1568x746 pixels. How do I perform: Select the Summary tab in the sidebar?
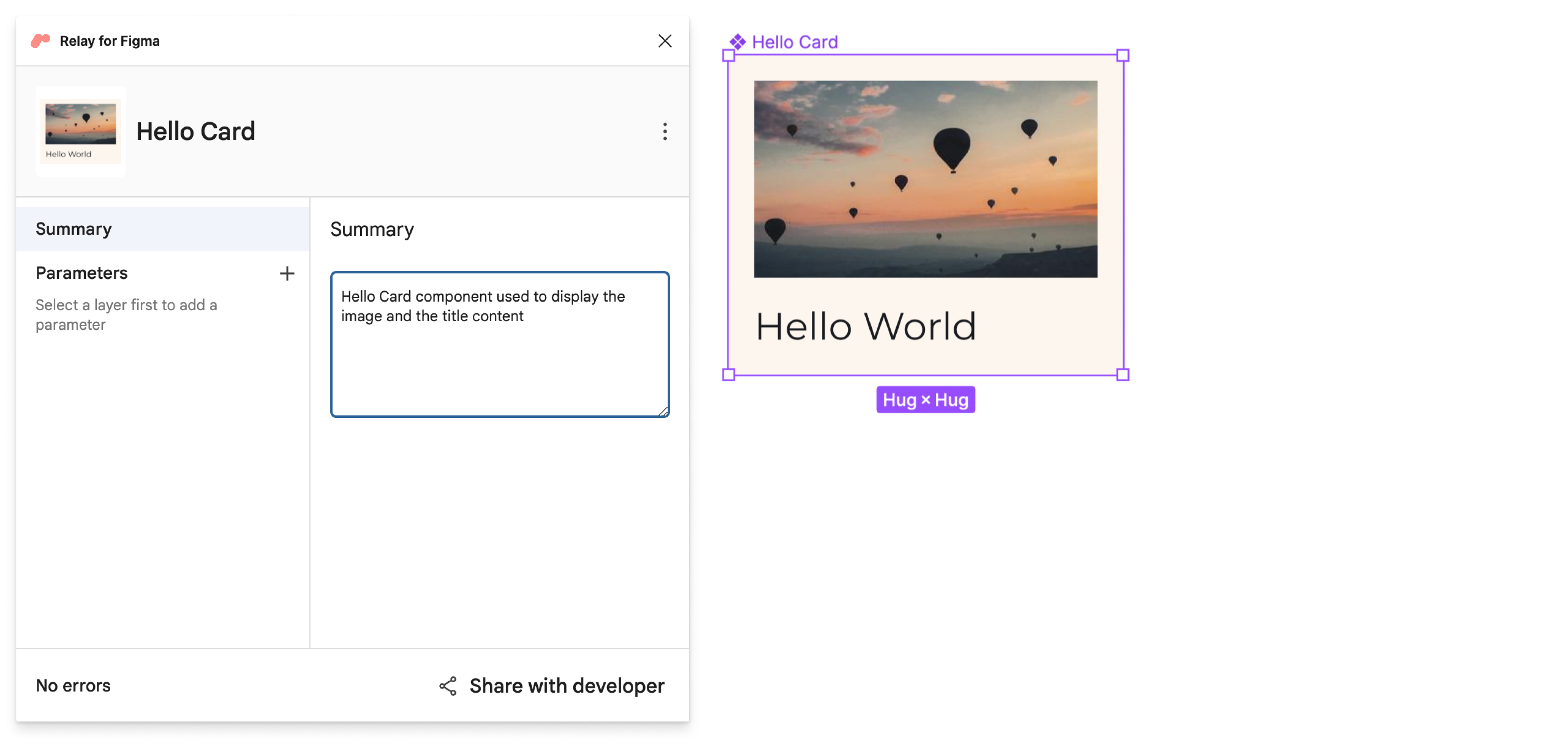pyautogui.click(x=163, y=229)
